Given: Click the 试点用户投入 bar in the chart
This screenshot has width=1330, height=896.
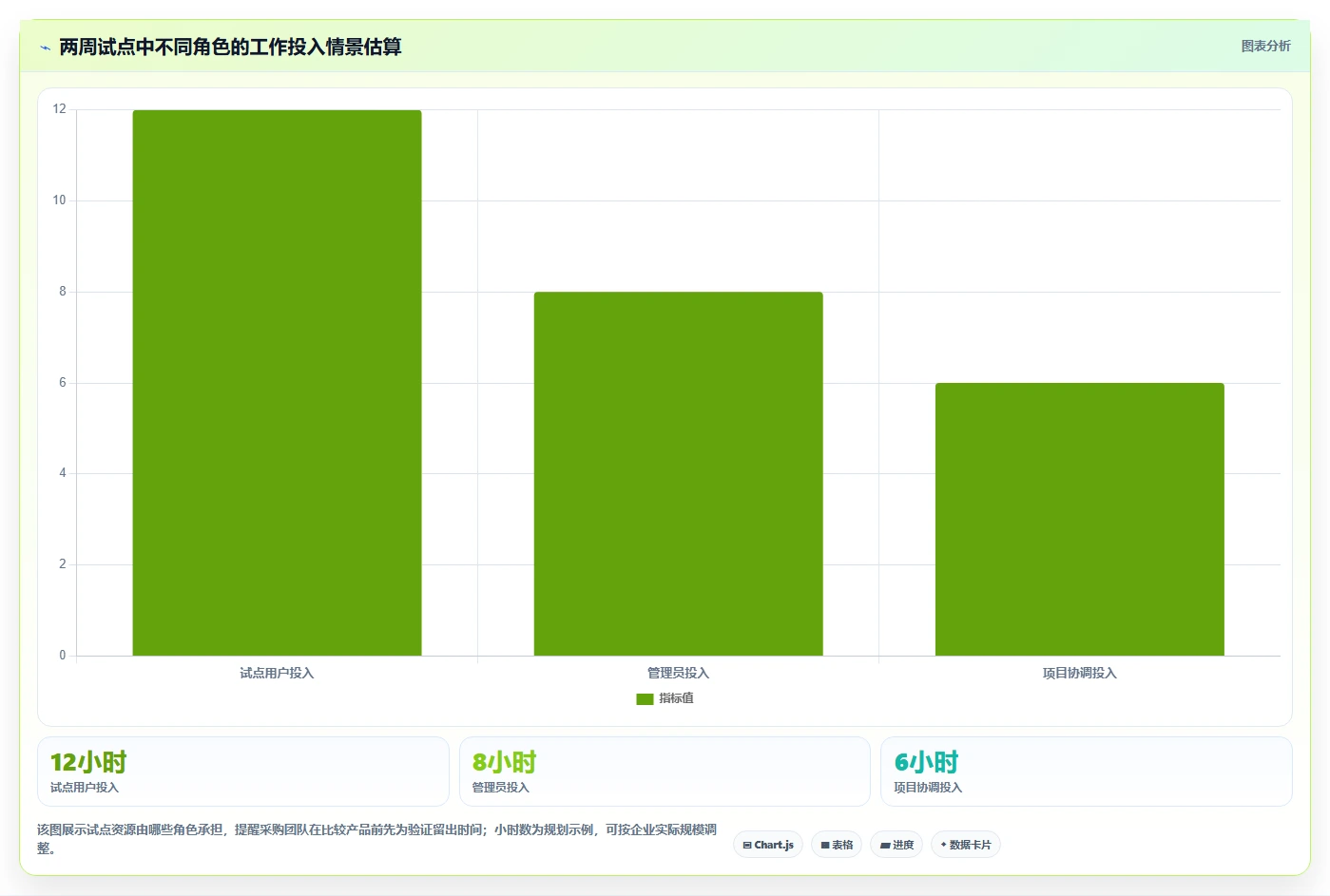Looking at the screenshot, I should [277, 383].
